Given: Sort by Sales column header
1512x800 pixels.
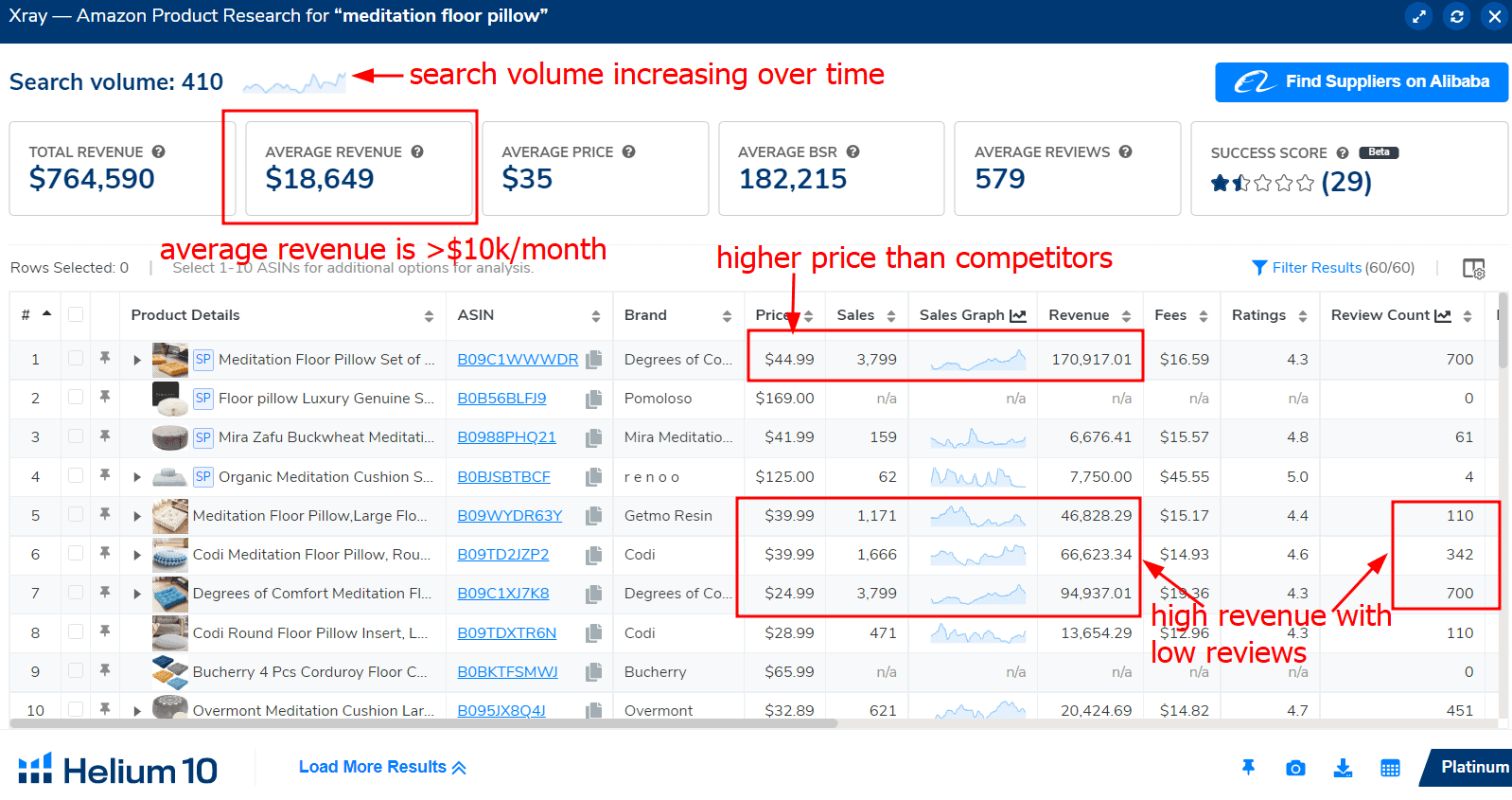Looking at the screenshot, I should point(891,316).
